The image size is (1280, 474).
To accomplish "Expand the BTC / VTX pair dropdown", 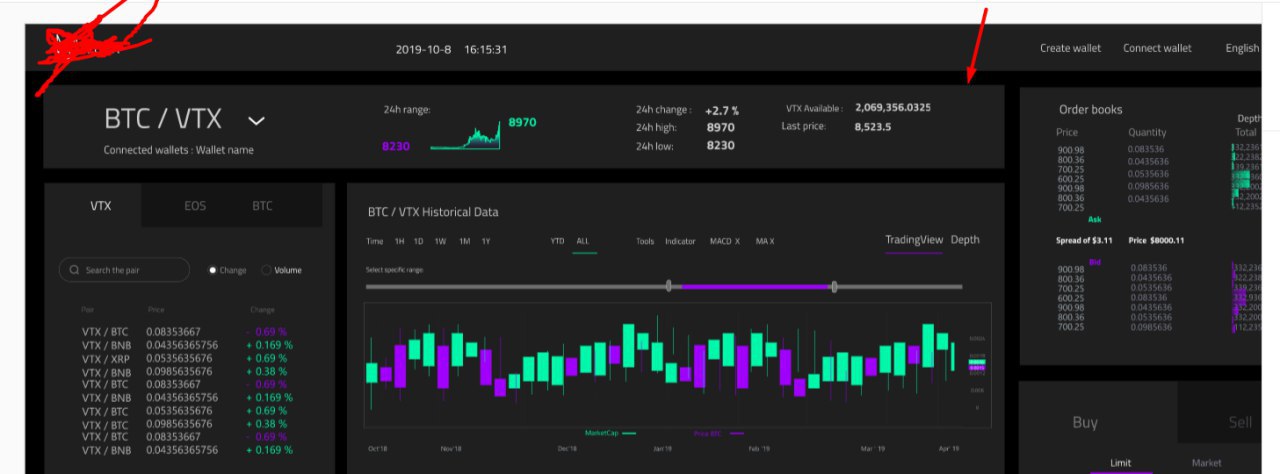I will point(257,120).
